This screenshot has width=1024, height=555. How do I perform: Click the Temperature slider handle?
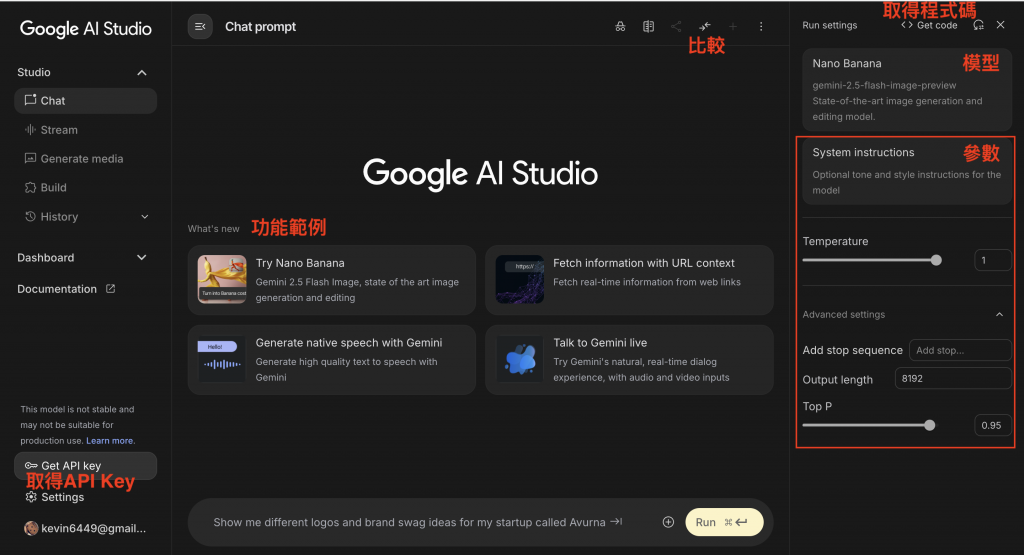(936, 260)
